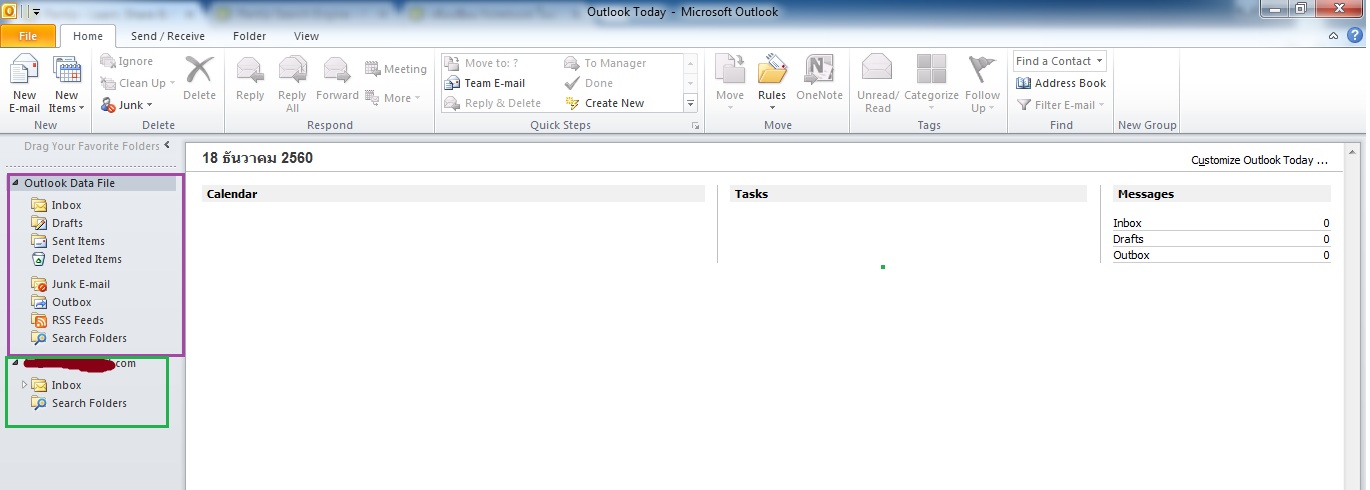Open the Categorize dropdown
Image resolution: width=1370 pixels, height=490 pixels.
[x=931, y=85]
